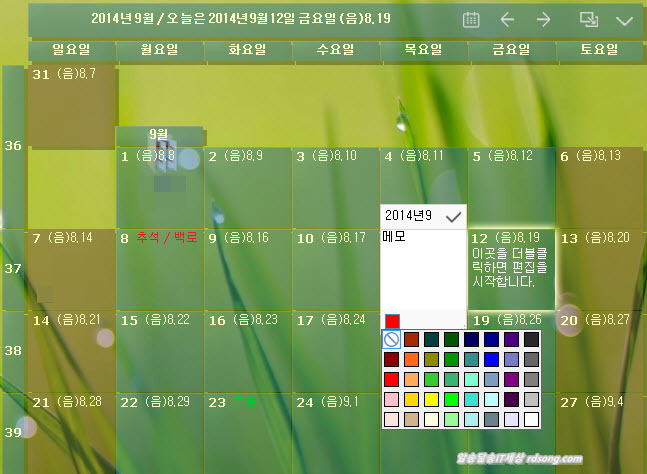
Task: Select week number 37 in left column
Action: pyautogui.click(x=13, y=269)
